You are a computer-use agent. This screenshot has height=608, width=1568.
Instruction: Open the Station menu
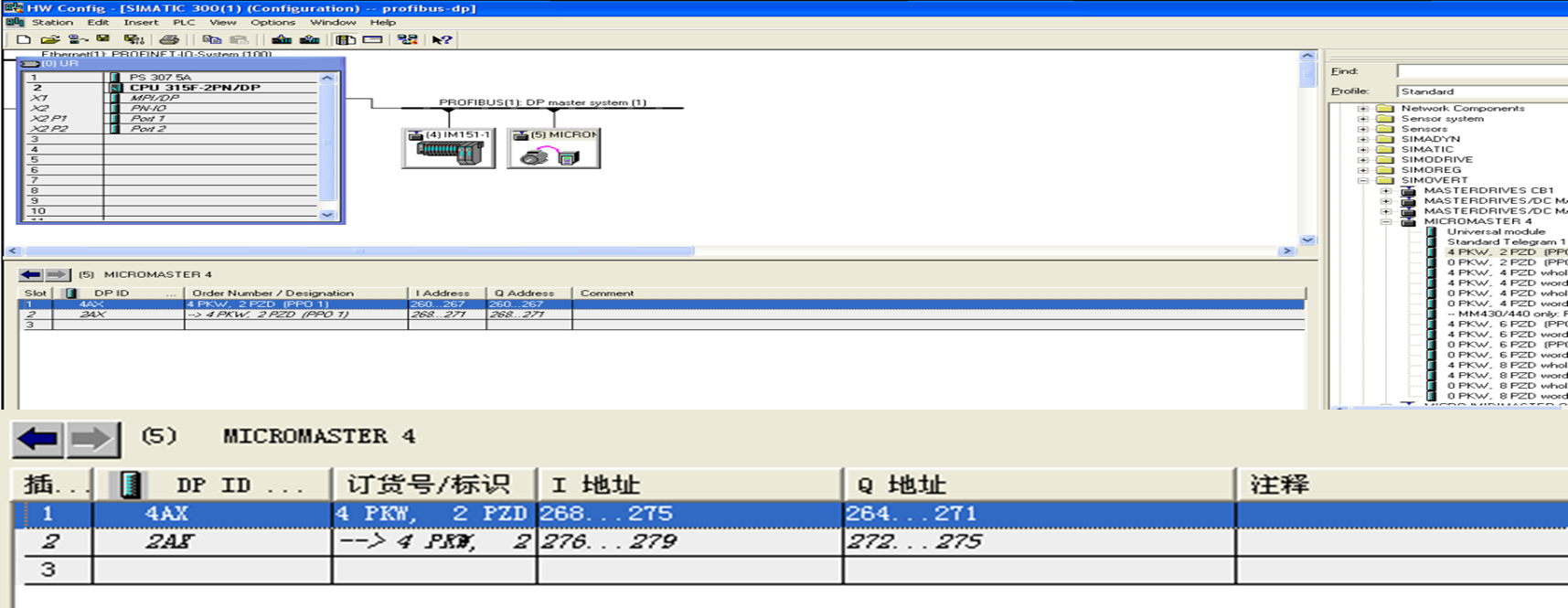[x=52, y=22]
